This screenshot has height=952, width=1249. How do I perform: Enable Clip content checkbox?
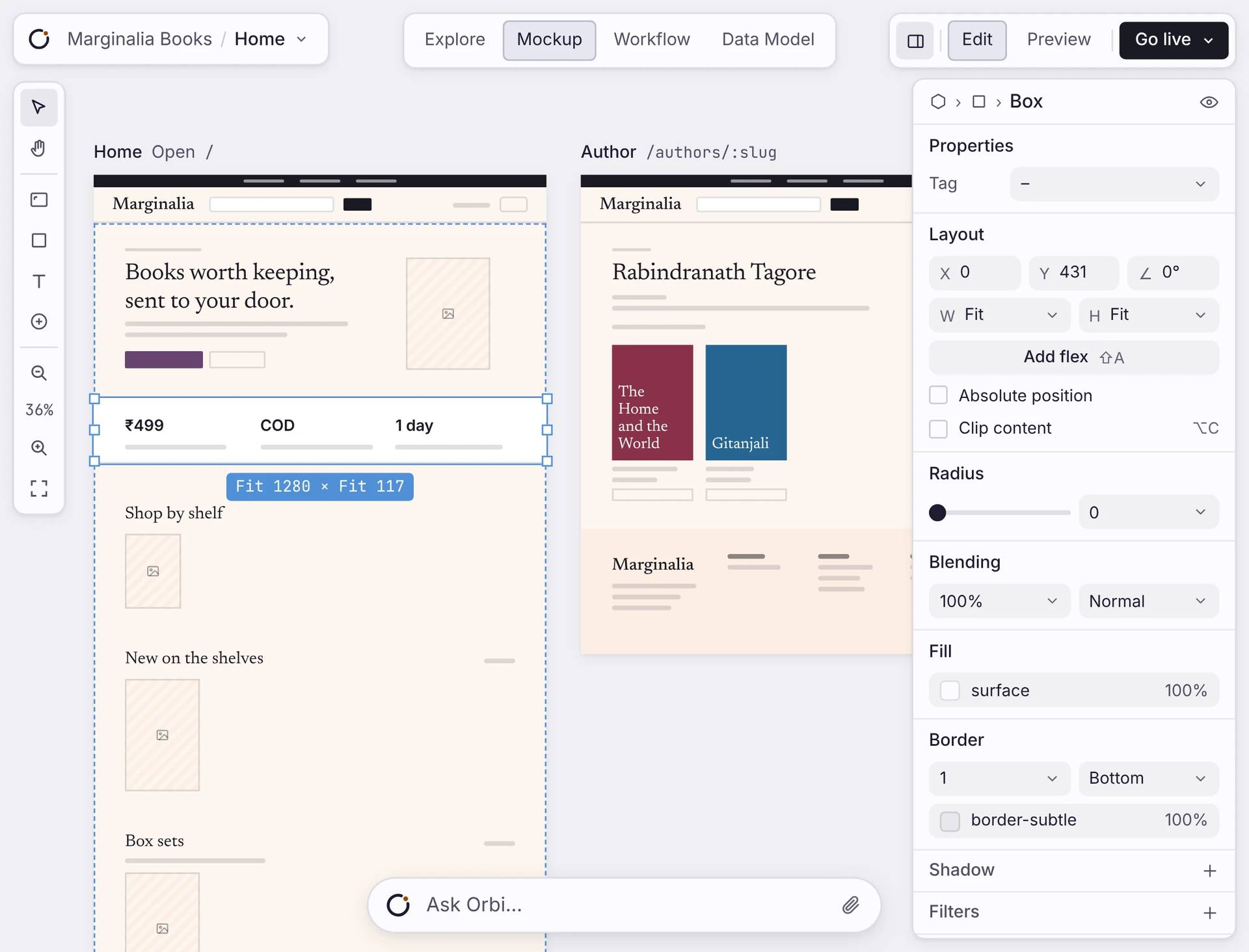coord(938,429)
